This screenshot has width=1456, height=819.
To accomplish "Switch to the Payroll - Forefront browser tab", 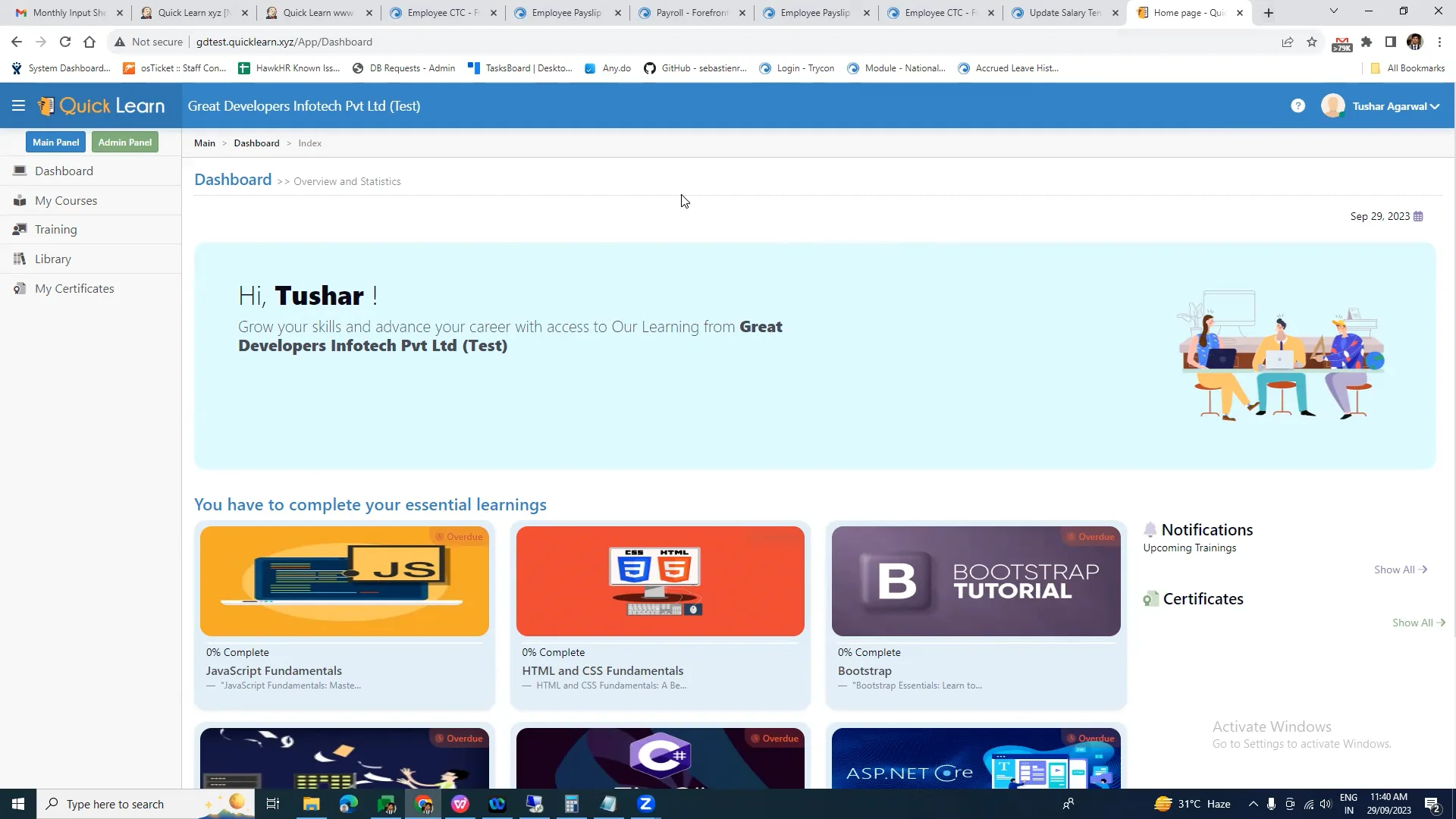I will 691,13.
